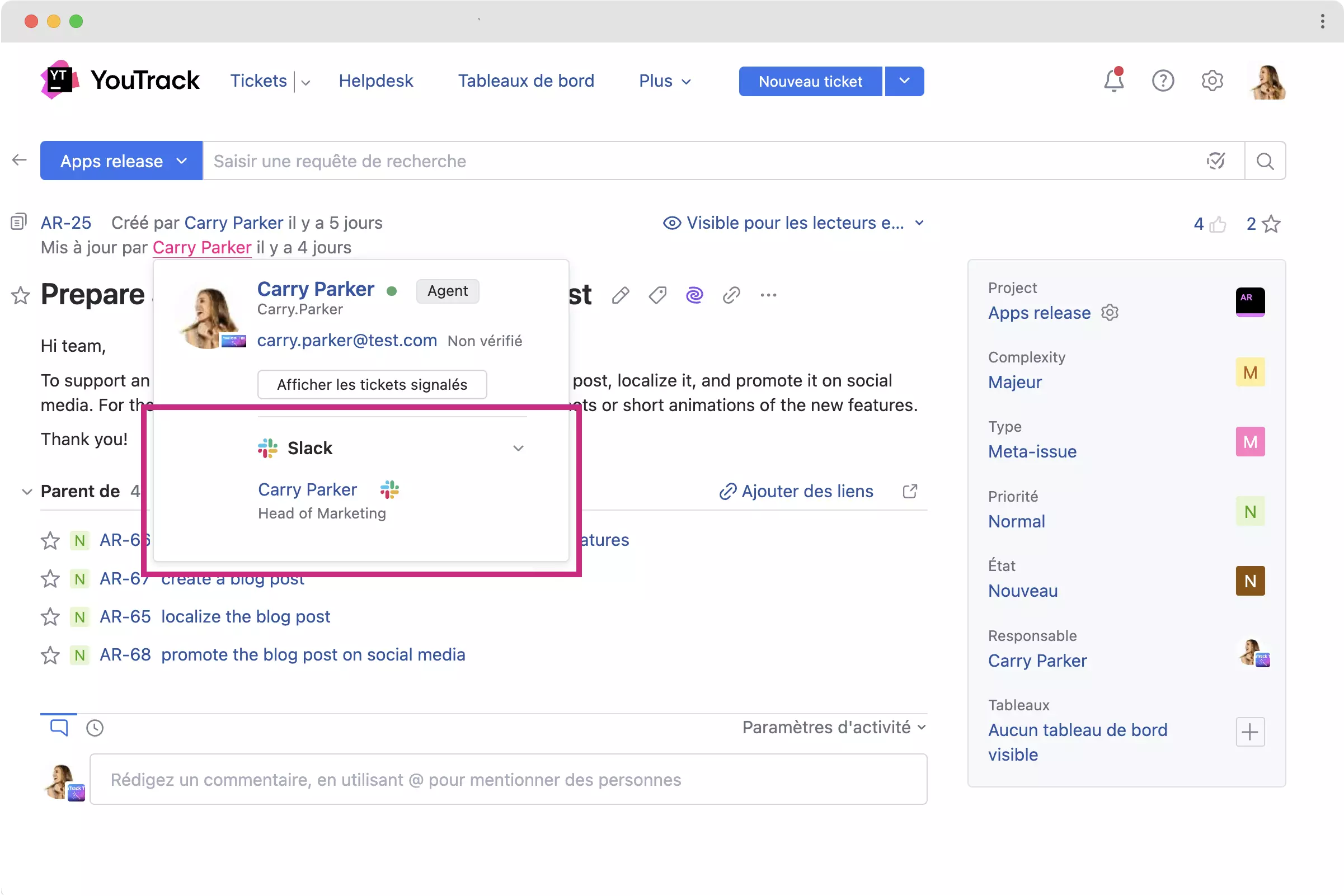
Task: Open the Helpdesk menu item
Action: (375, 81)
